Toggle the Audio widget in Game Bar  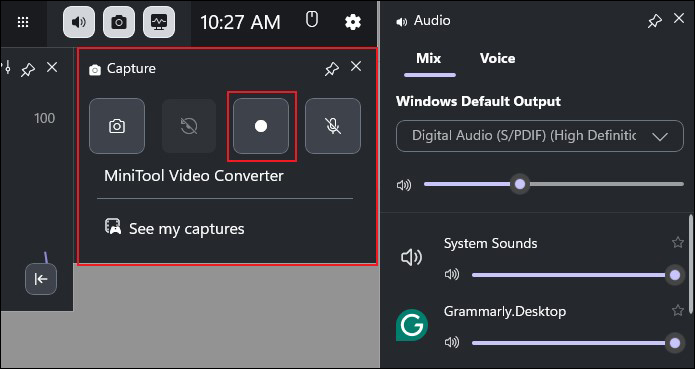point(78,22)
